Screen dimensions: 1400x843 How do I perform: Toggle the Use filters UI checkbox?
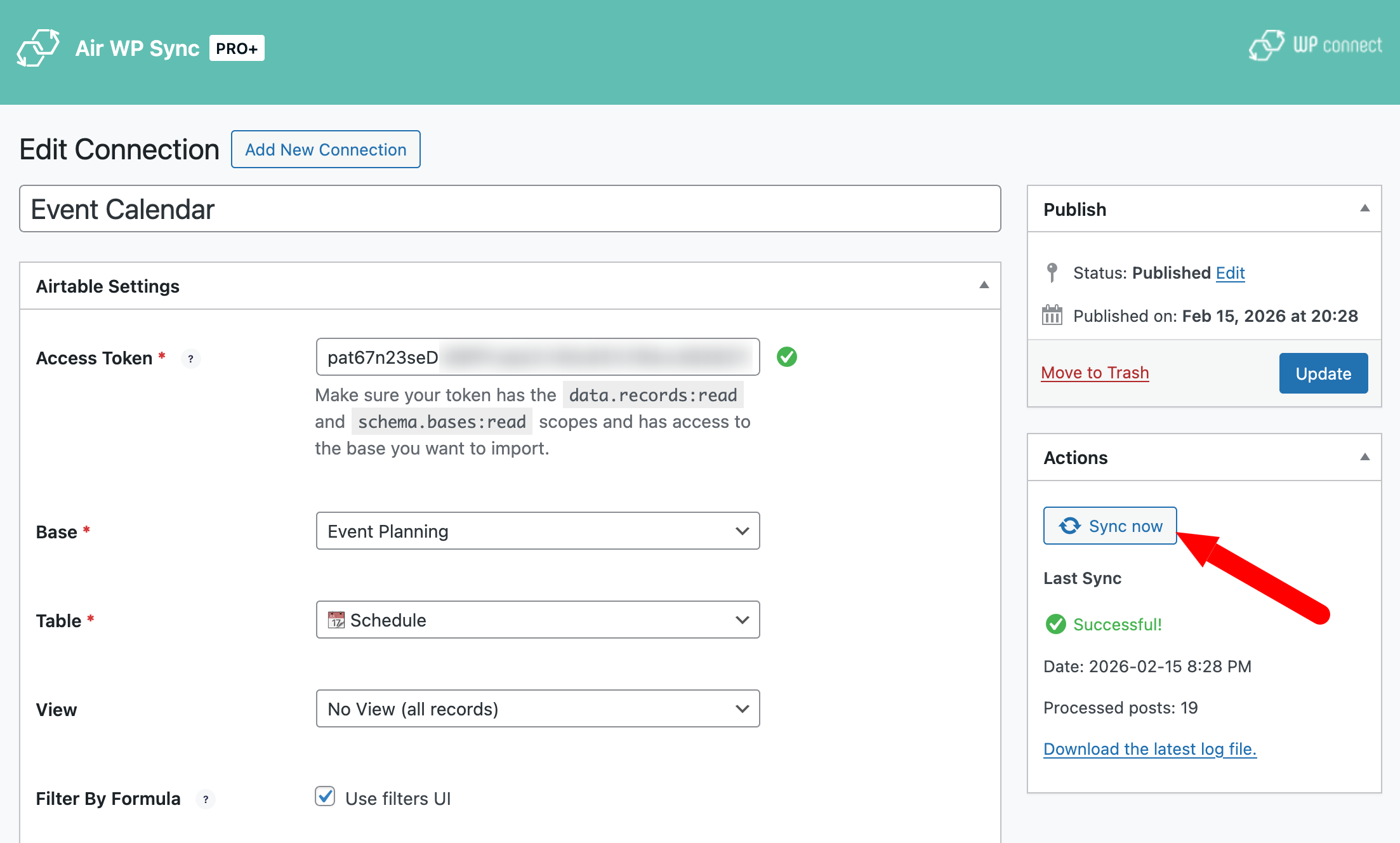[325, 796]
